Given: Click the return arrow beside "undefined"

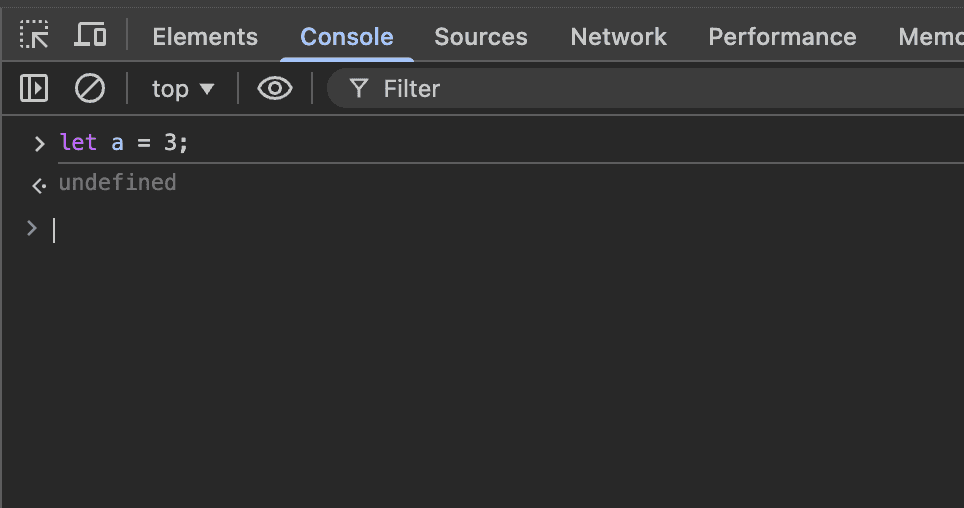Looking at the screenshot, I should coord(39,185).
